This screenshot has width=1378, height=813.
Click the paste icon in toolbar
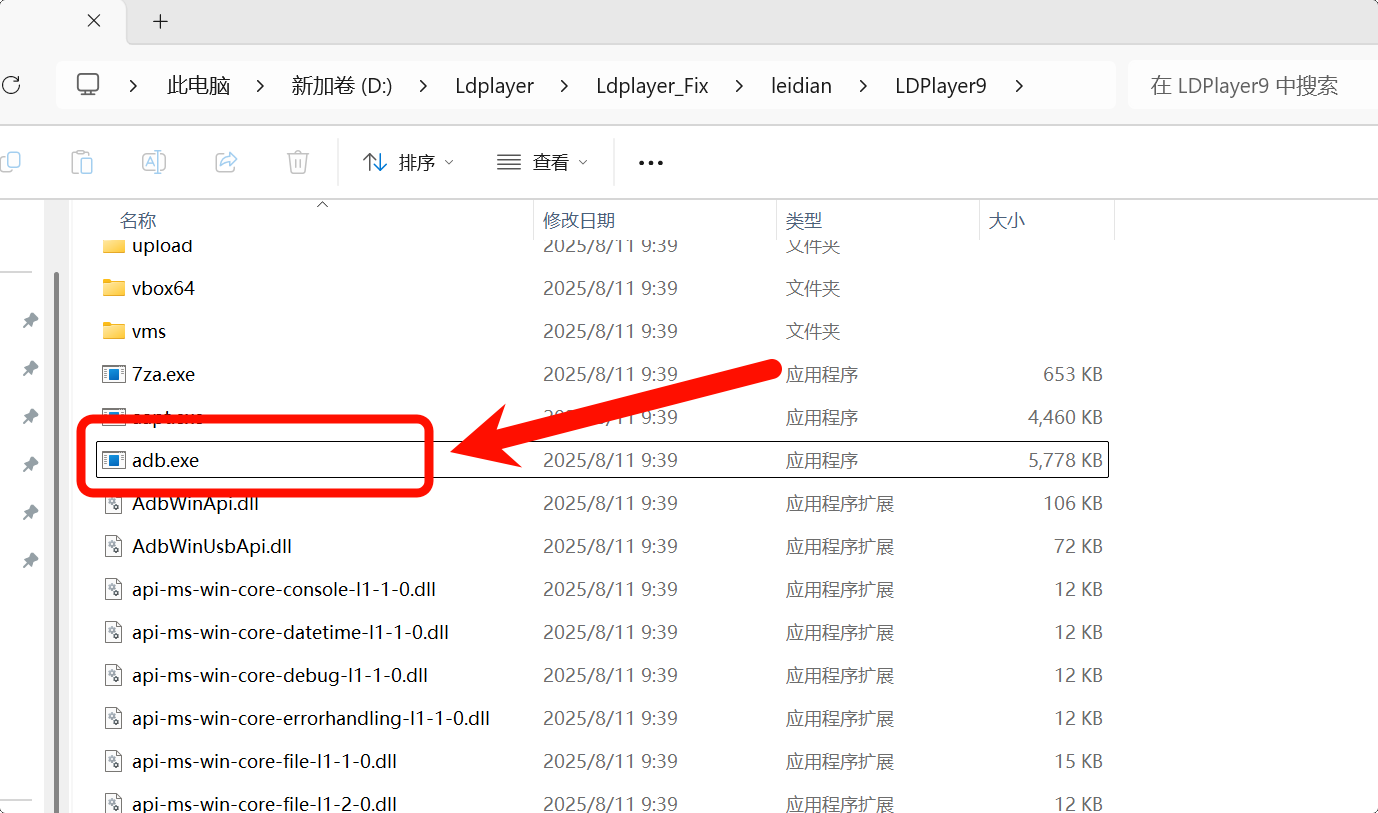pyautogui.click(x=82, y=162)
